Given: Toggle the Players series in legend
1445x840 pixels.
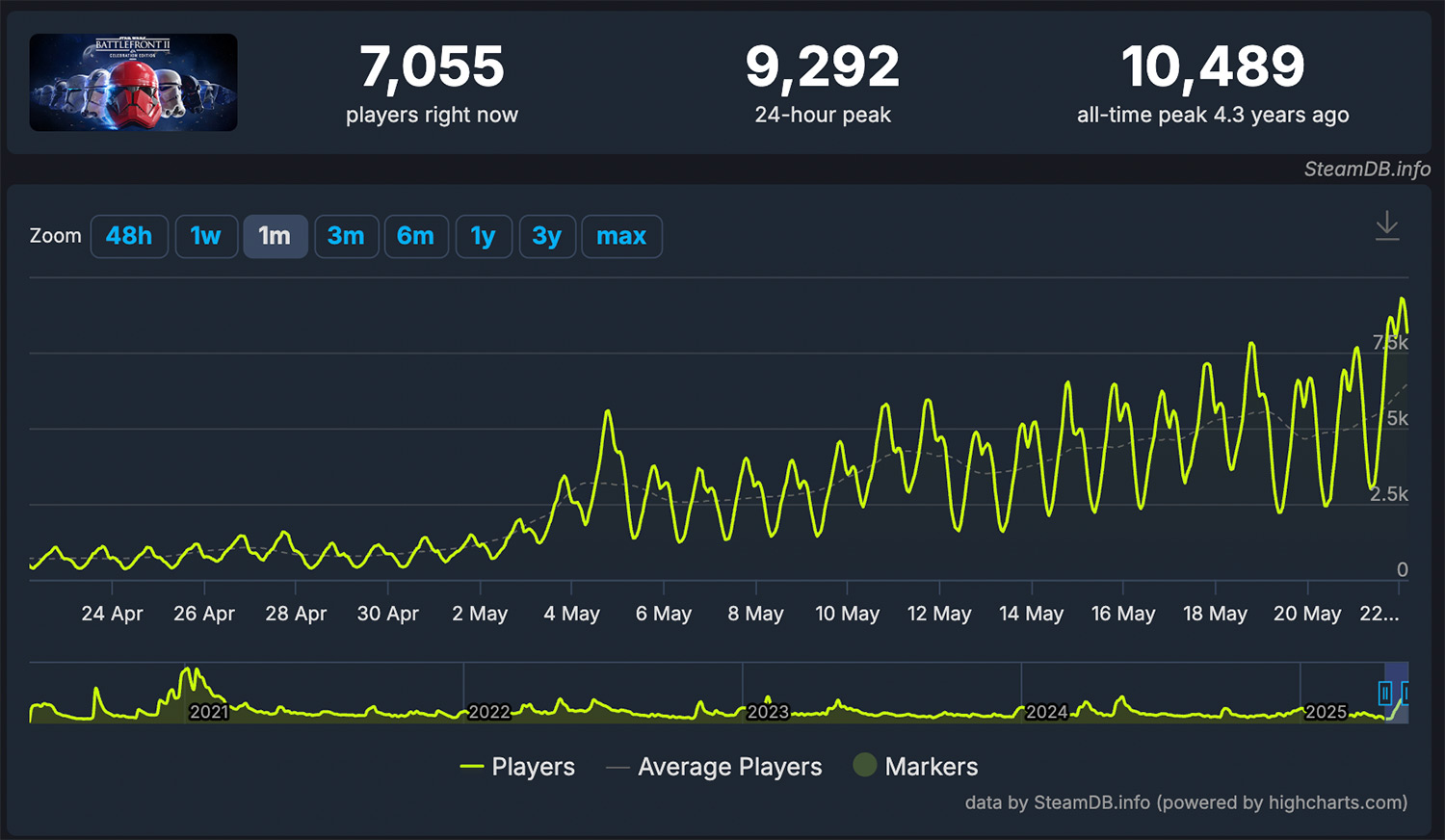Looking at the screenshot, I should (517, 767).
